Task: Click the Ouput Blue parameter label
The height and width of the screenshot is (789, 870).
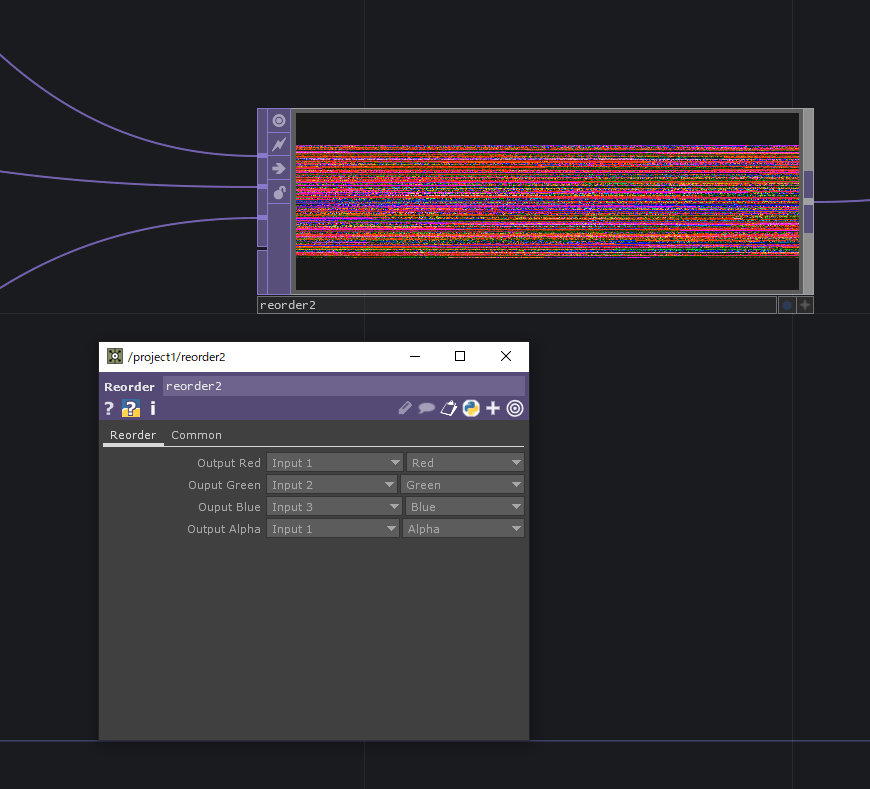Action: 229,507
